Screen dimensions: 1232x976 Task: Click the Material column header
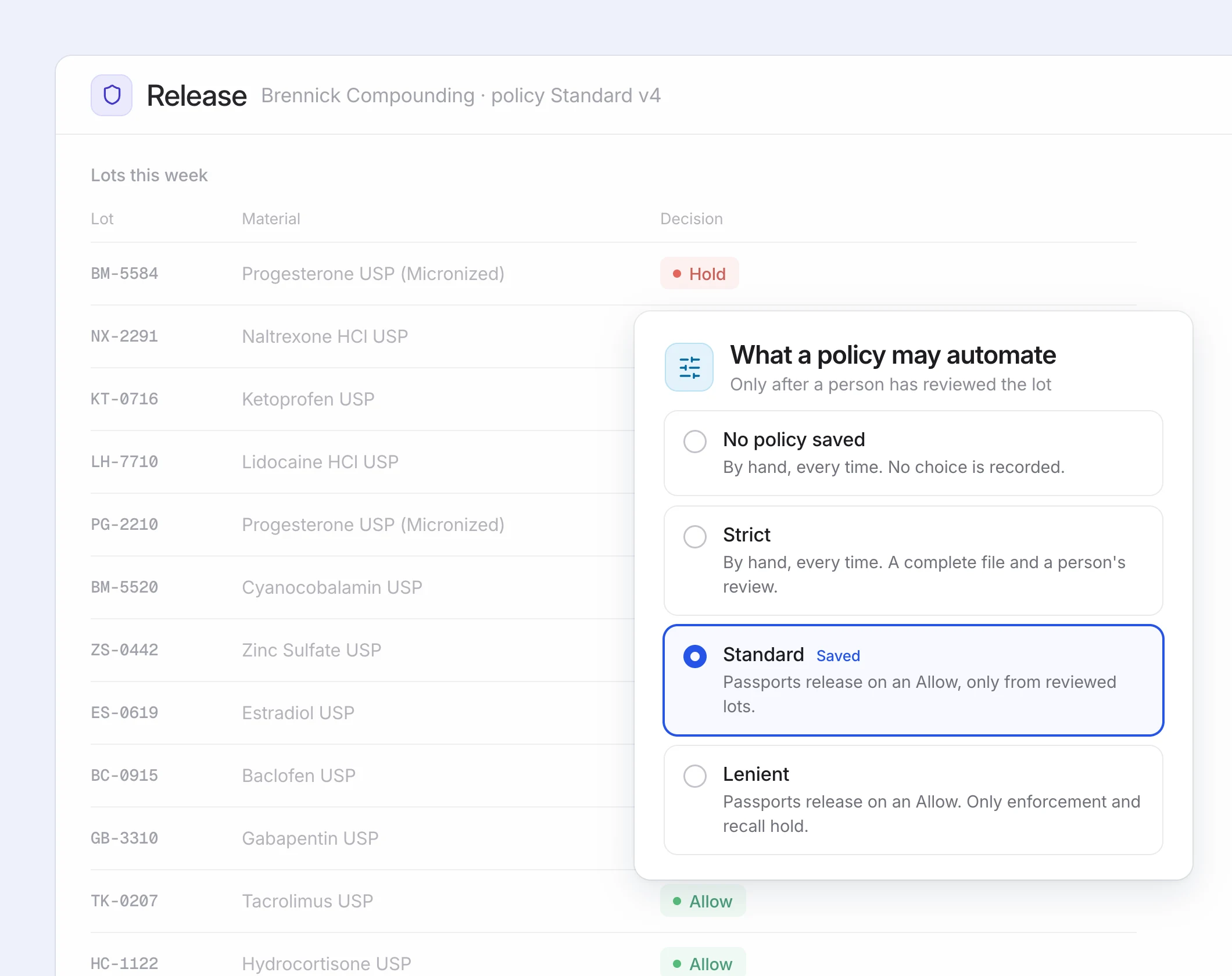[x=271, y=219]
